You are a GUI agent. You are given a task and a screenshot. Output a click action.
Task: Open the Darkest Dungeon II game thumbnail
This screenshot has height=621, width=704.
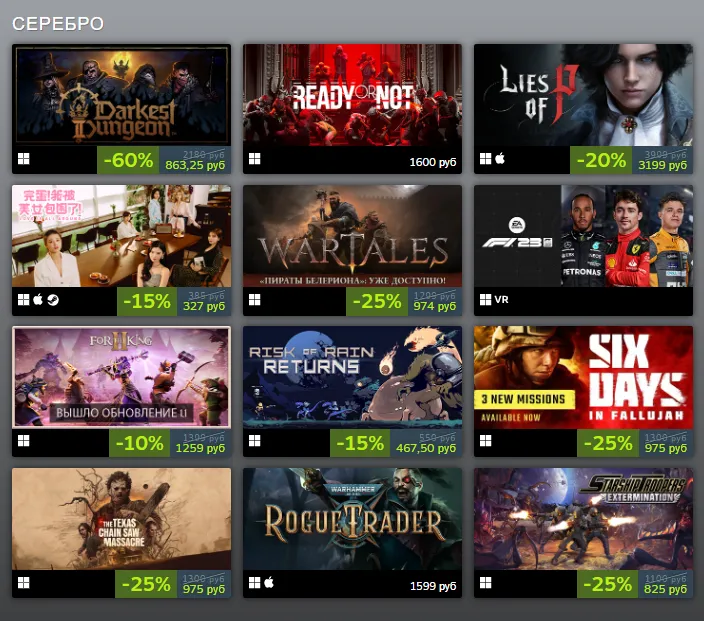pyautogui.click(x=121, y=95)
